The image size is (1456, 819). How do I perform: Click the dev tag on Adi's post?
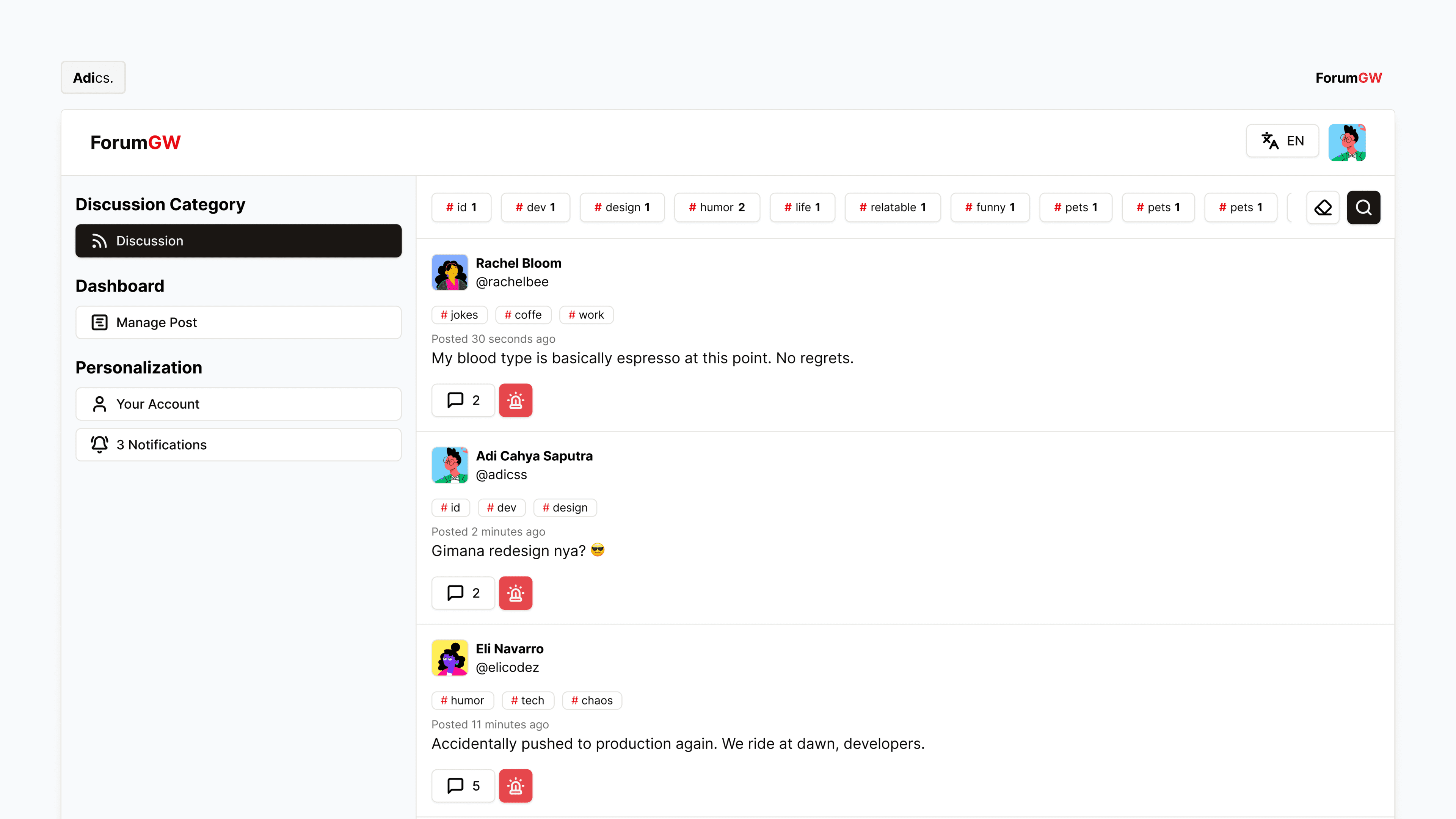point(501,508)
